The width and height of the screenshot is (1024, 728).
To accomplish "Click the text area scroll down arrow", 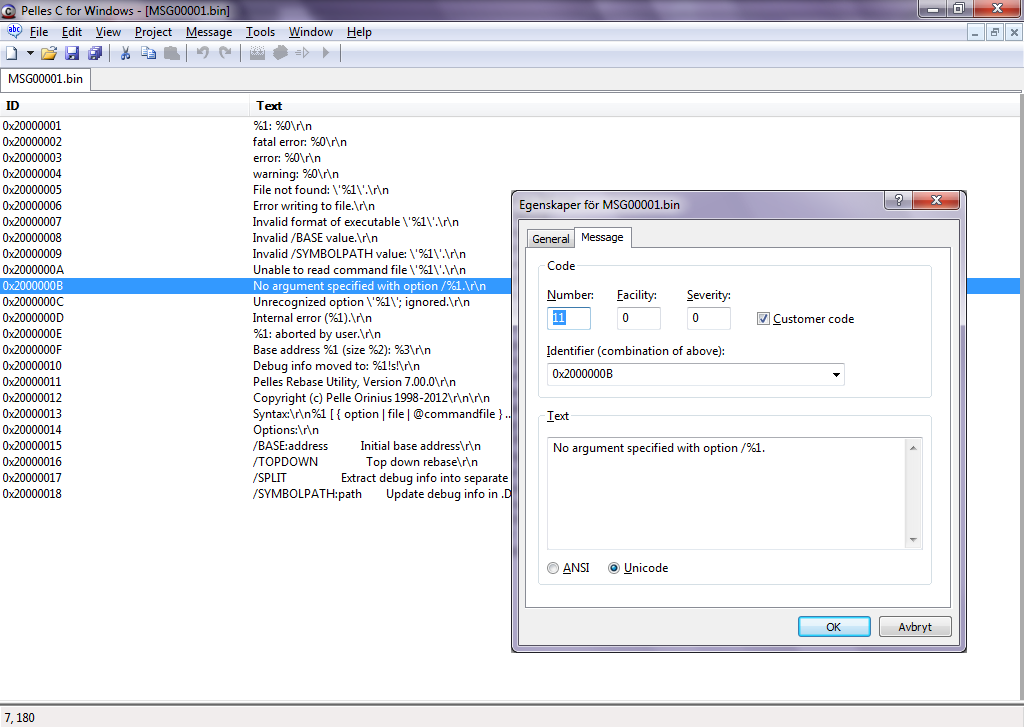I will click(x=913, y=539).
